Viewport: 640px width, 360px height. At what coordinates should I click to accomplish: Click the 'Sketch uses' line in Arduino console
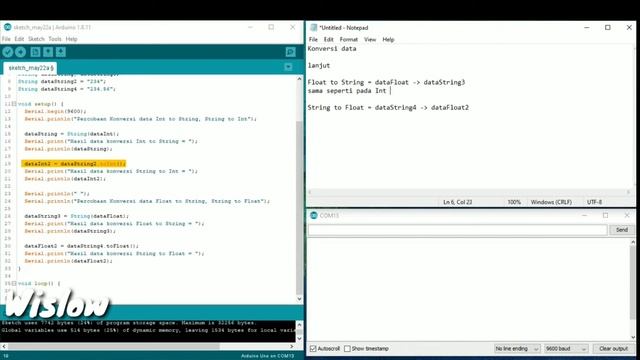(129, 323)
